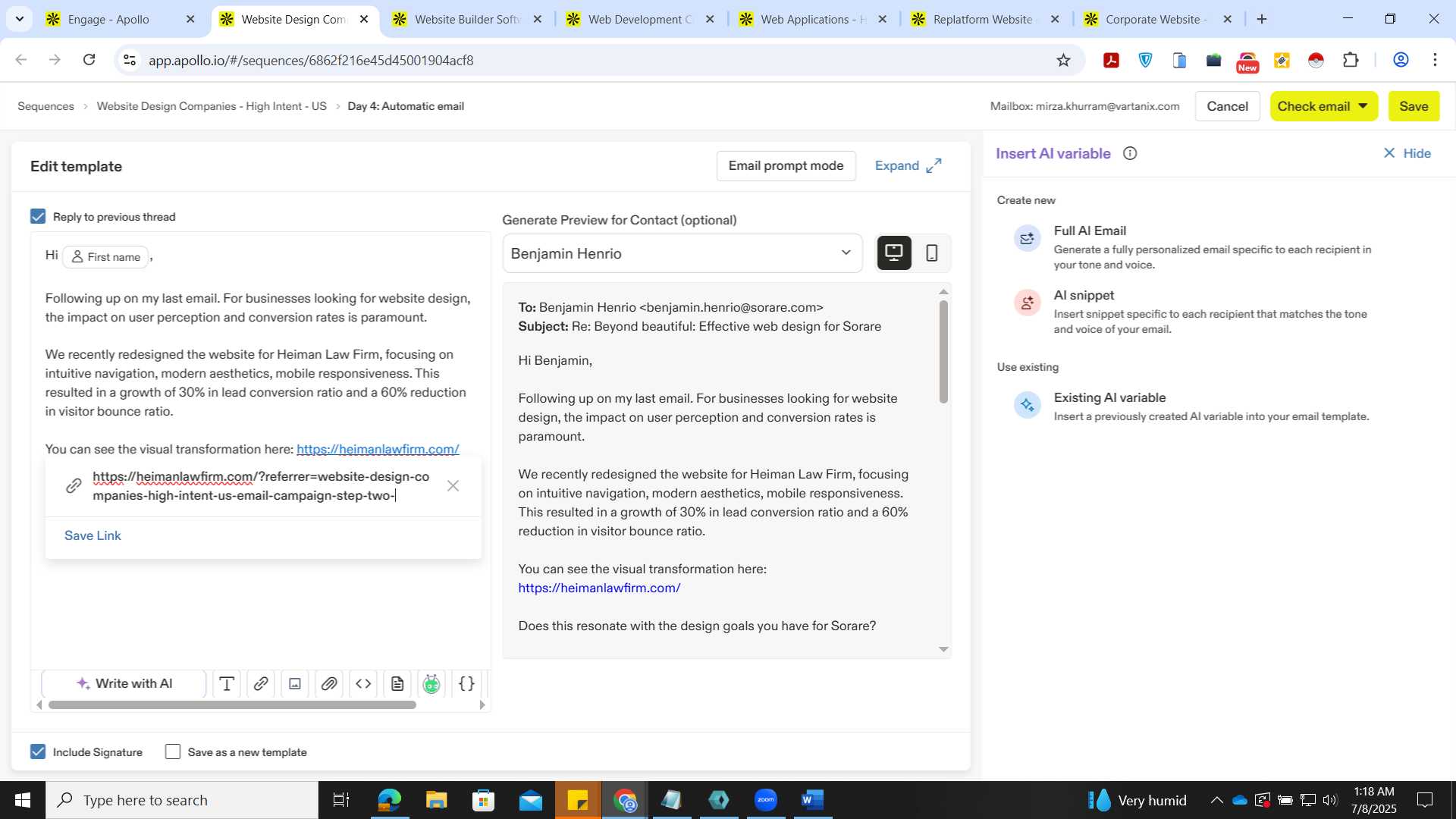Viewport: 1456px width, 819px height.
Task: Open the Check email dropdown arrow
Action: [1363, 106]
